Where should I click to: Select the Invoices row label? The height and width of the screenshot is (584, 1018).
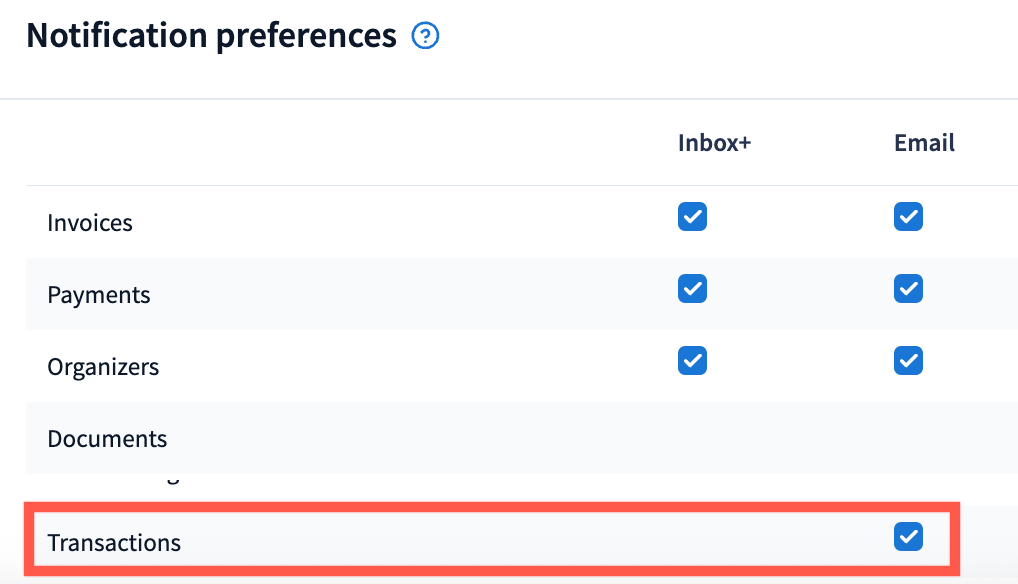[x=90, y=223]
